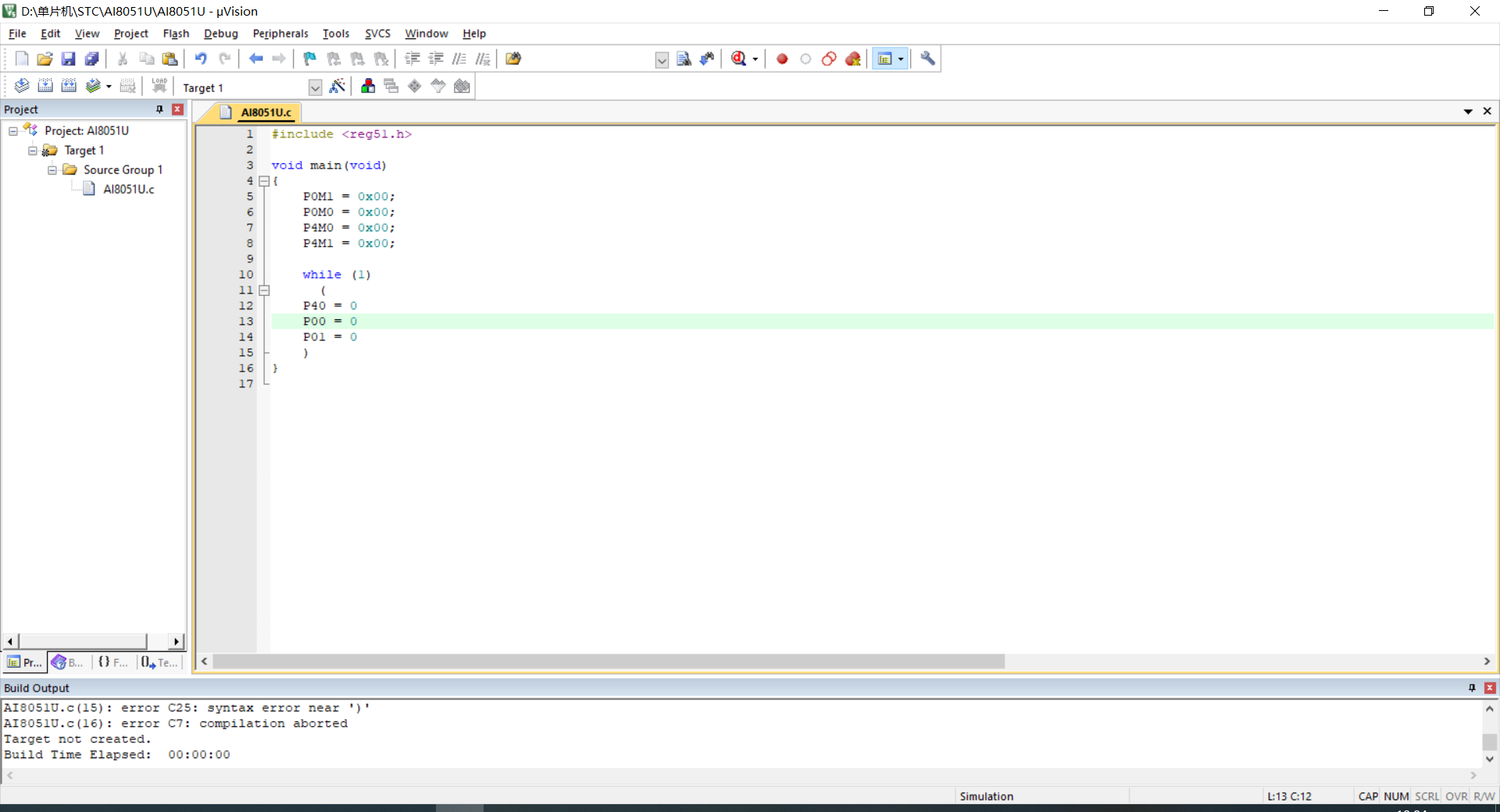Image resolution: width=1500 pixels, height=812 pixels.
Task: Open batch build dropdown arrow
Action: click(x=109, y=86)
